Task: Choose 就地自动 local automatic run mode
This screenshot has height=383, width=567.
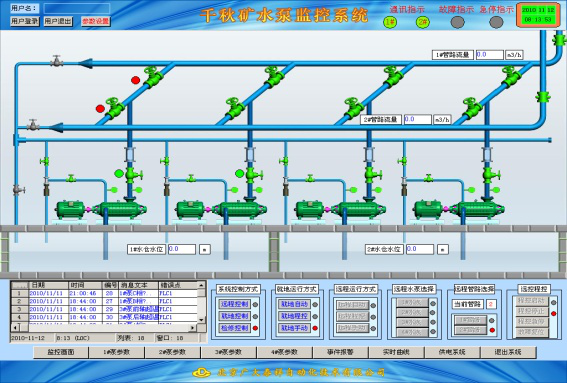Action: point(294,304)
